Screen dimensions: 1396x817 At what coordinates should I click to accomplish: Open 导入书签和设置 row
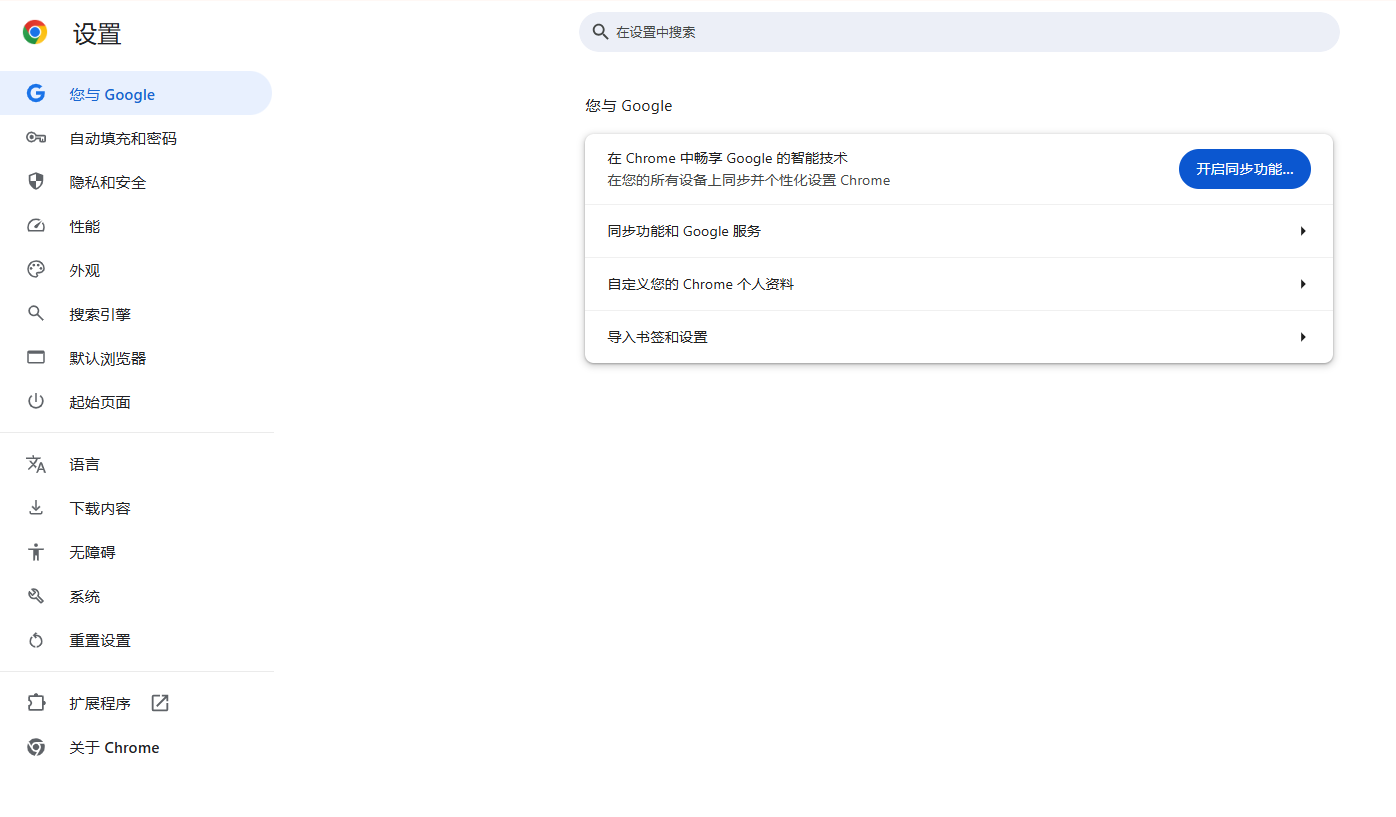(x=959, y=337)
